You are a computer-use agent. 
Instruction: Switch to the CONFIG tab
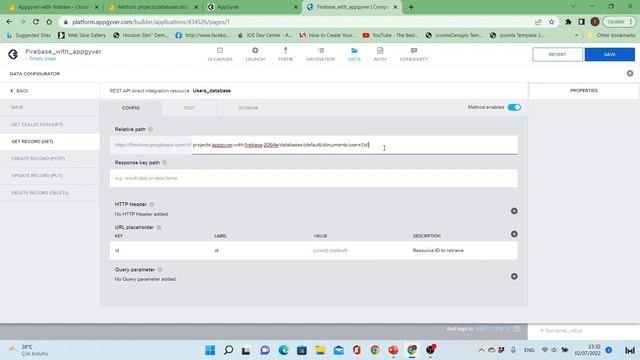pyautogui.click(x=131, y=108)
